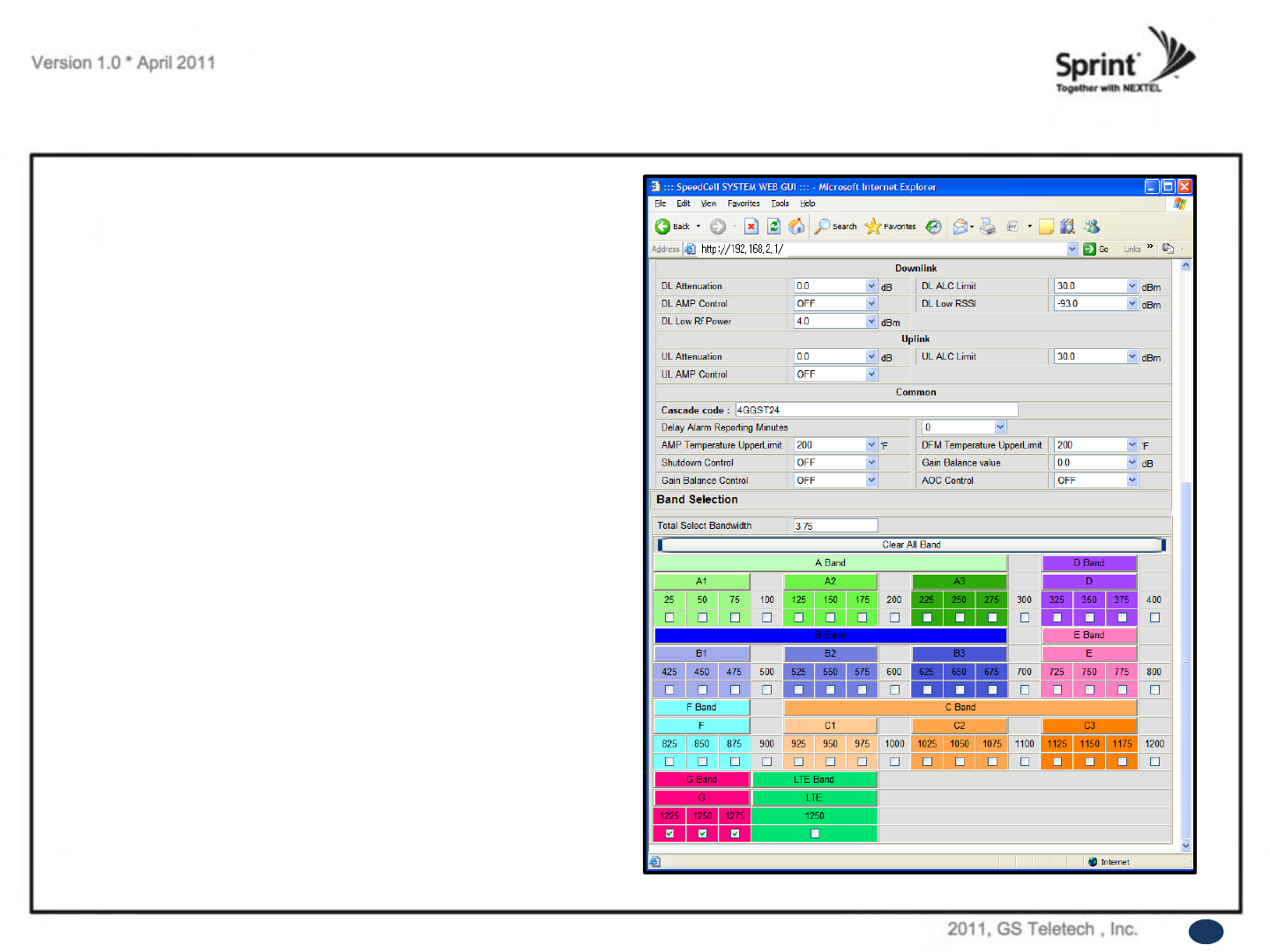Viewport: 1270px width, 952px height.
Task: Open the DL Low Rf Power dropdown
Action: point(871,322)
